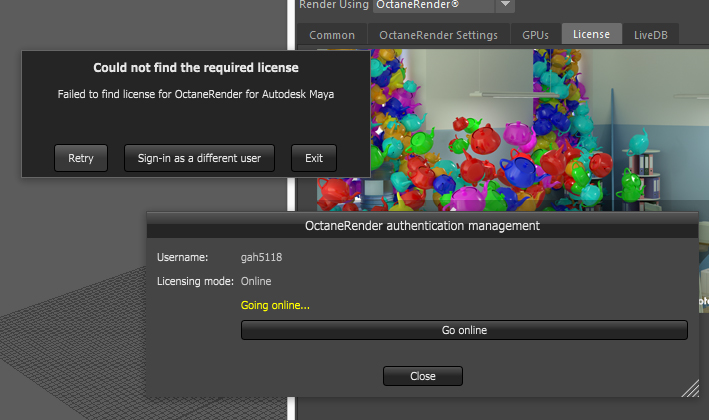The height and width of the screenshot is (420, 709).
Task: Click the Render Using dropdown arrow
Action: pyautogui.click(x=505, y=5)
